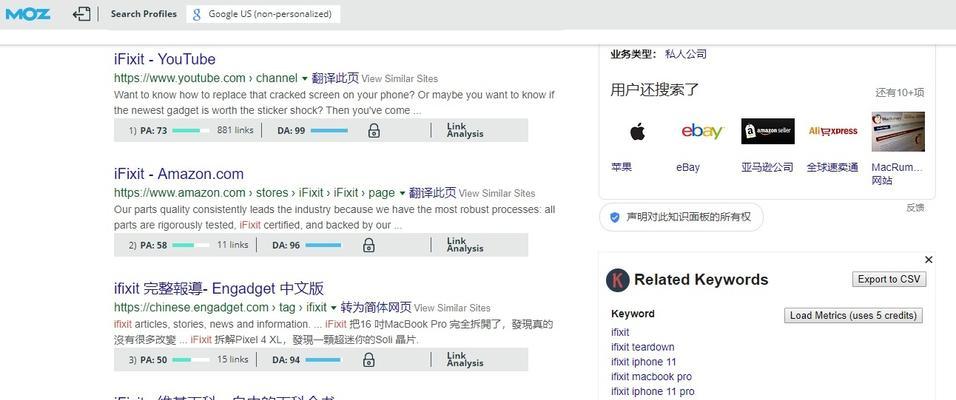This screenshot has height=400, width=956.
Task: Click View Similar Sites for Amazon result
Action: click(497, 193)
